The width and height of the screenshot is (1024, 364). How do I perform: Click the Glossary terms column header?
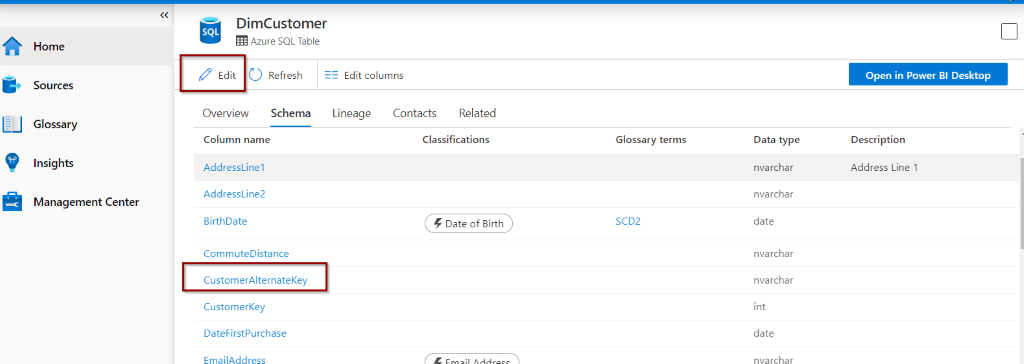point(650,140)
